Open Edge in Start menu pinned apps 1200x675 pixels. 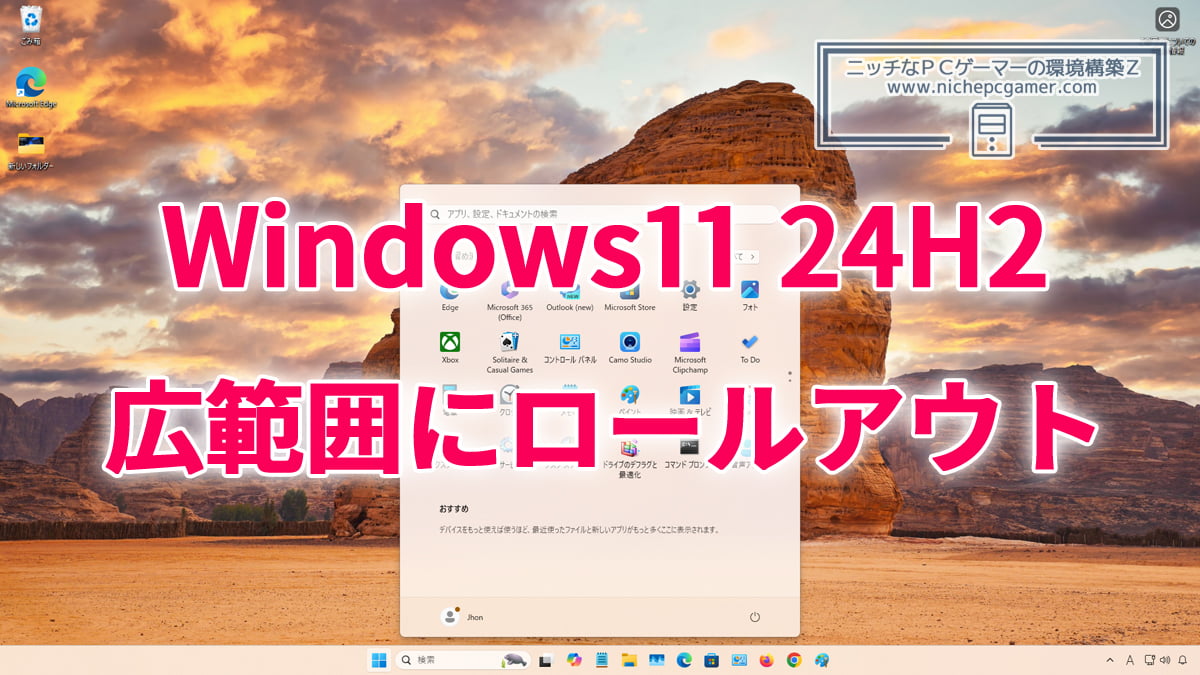(x=450, y=296)
